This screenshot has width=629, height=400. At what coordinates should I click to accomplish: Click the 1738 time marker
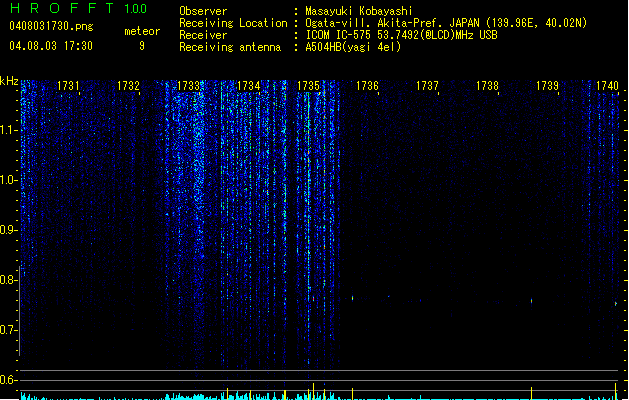click(x=487, y=86)
